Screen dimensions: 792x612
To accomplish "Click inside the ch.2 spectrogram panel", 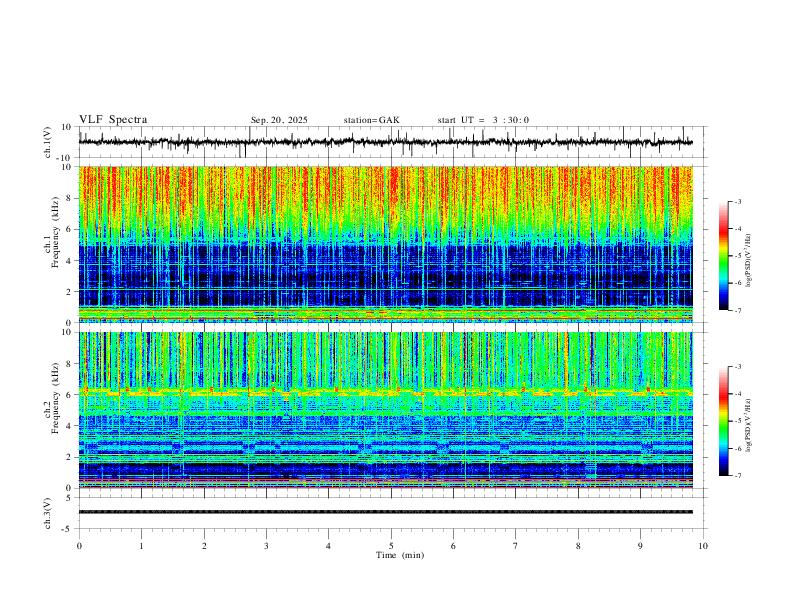I will click(x=385, y=410).
